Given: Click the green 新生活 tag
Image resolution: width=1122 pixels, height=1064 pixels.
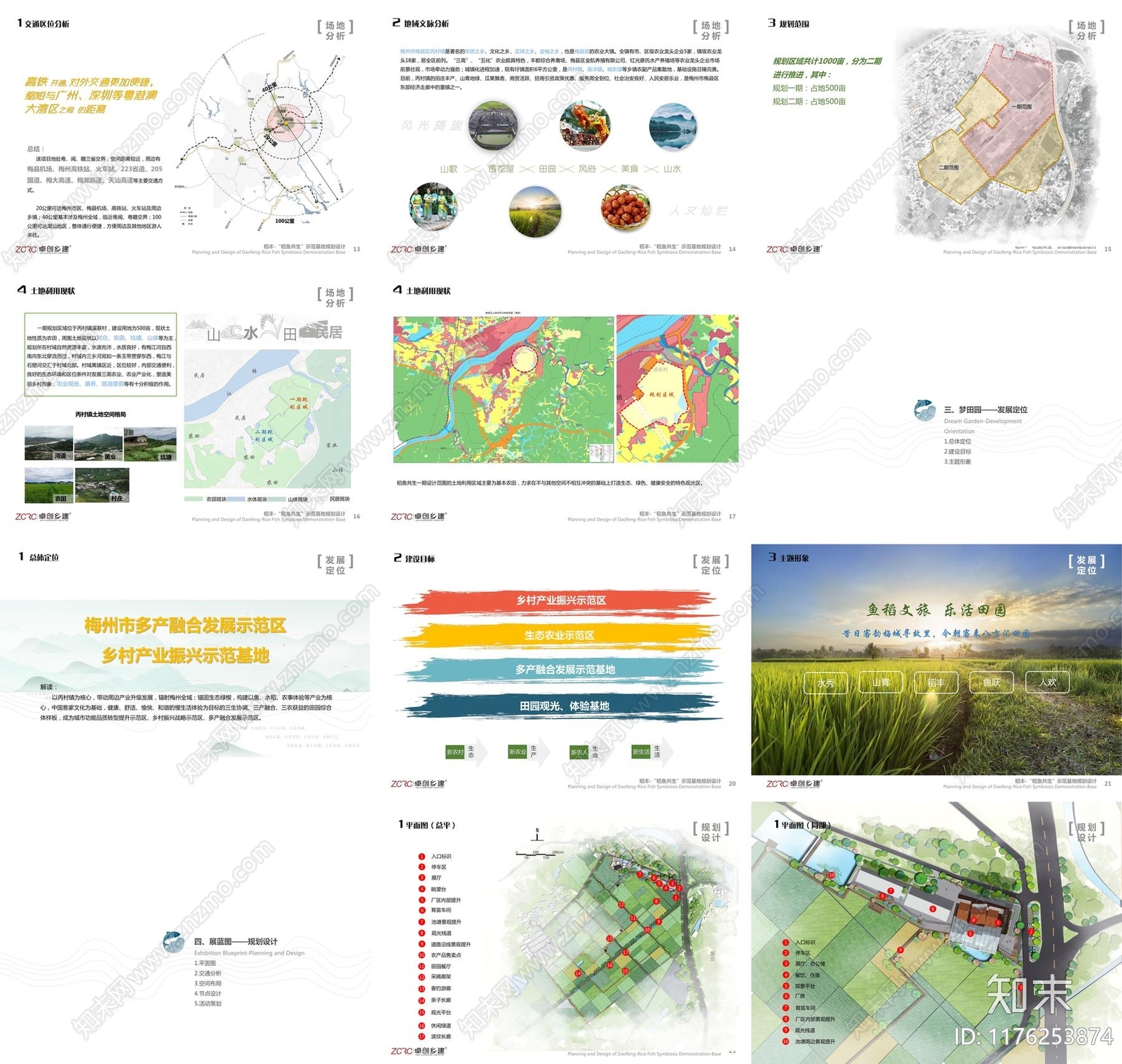Looking at the screenshot, I should (641, 752).
